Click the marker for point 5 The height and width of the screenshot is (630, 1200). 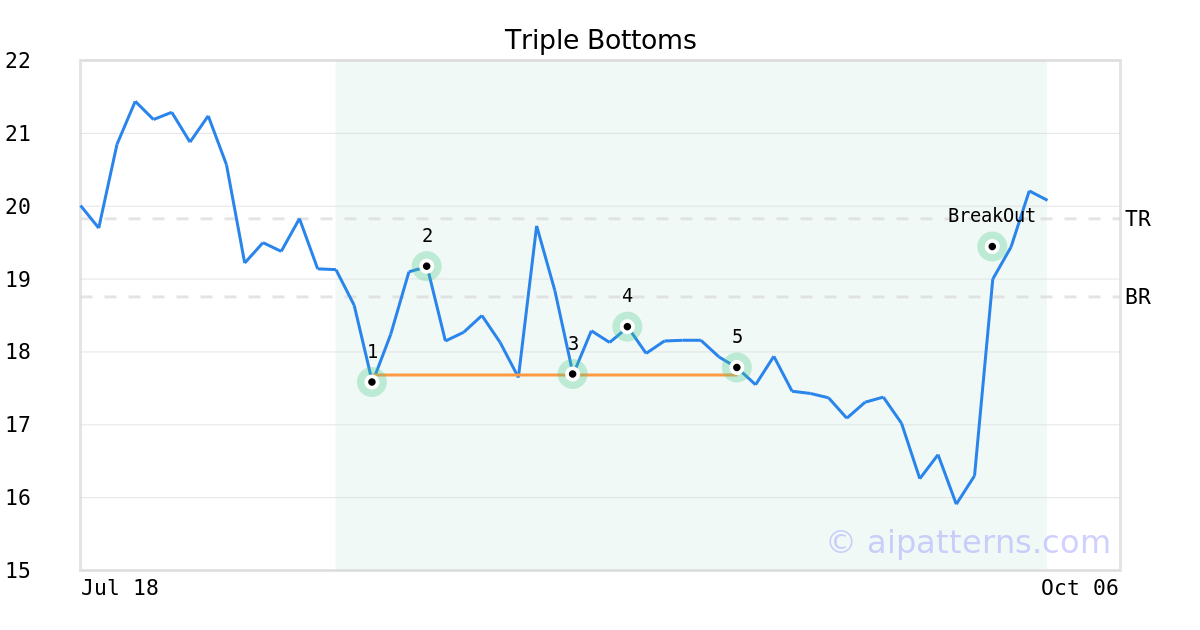(737, 367)
